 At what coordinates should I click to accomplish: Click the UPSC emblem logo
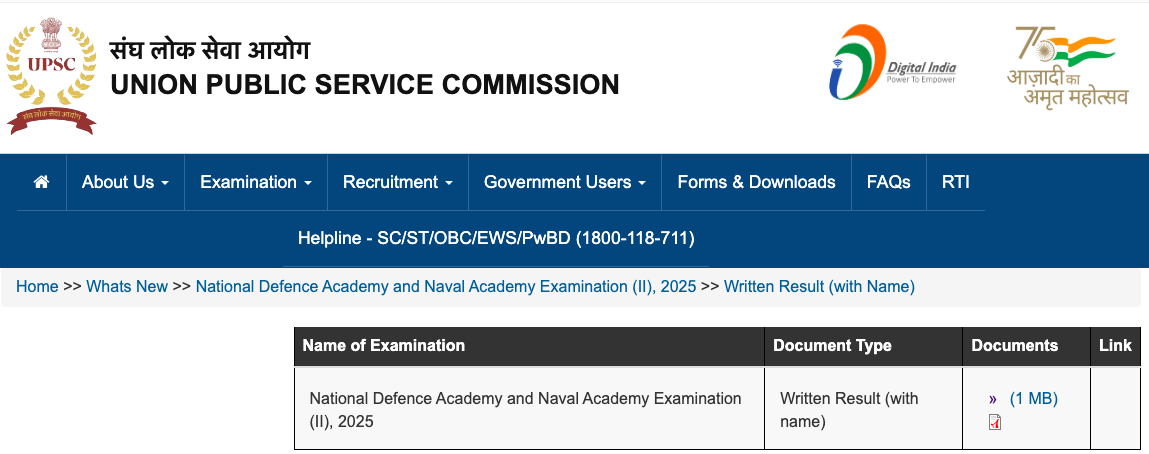point(51,77)
